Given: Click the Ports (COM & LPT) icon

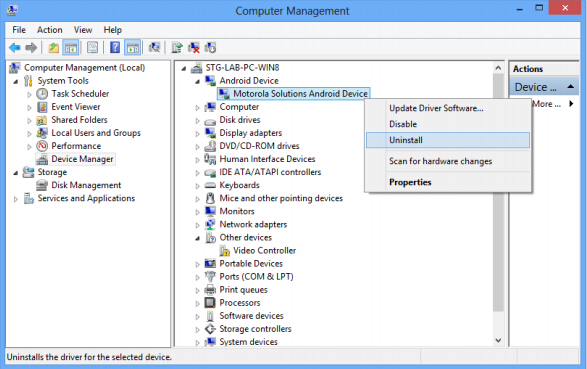Looking at the screenshot, I should 210,277.
